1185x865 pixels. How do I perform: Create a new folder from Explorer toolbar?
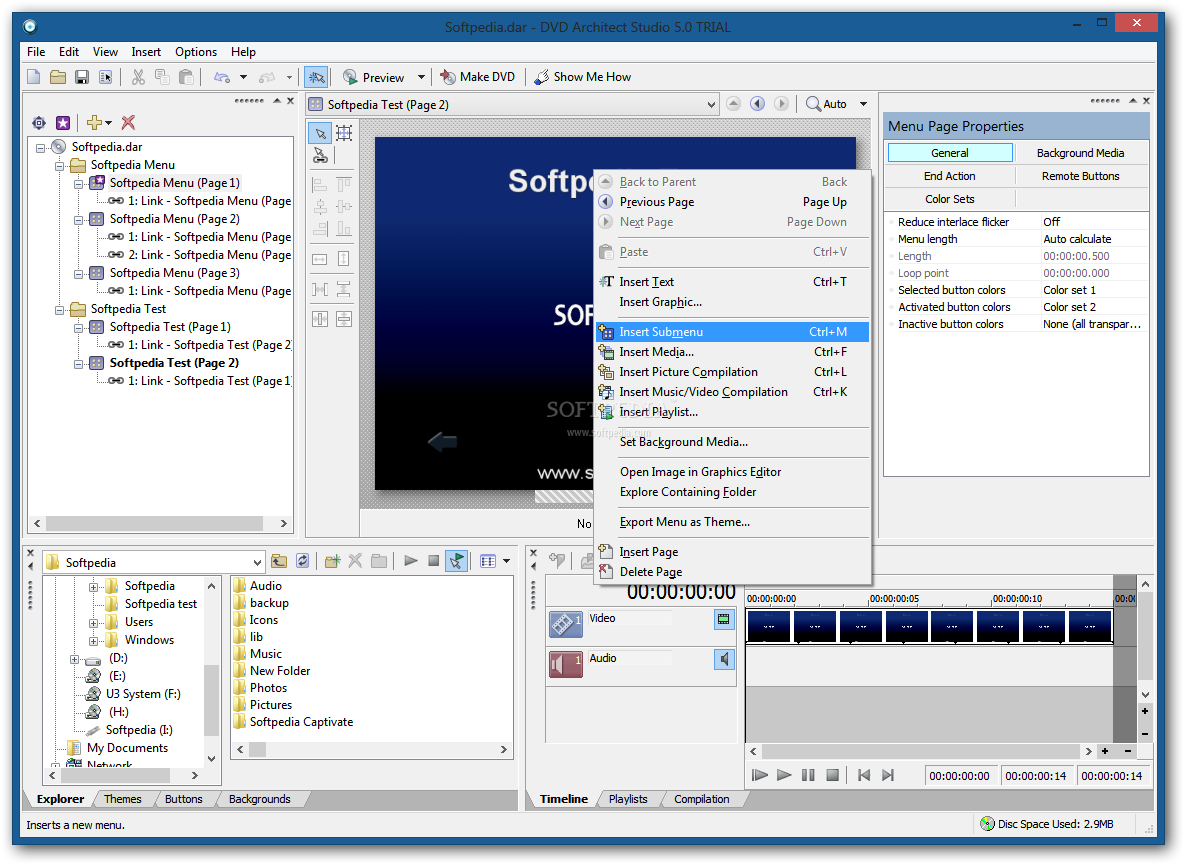(332, 561)
